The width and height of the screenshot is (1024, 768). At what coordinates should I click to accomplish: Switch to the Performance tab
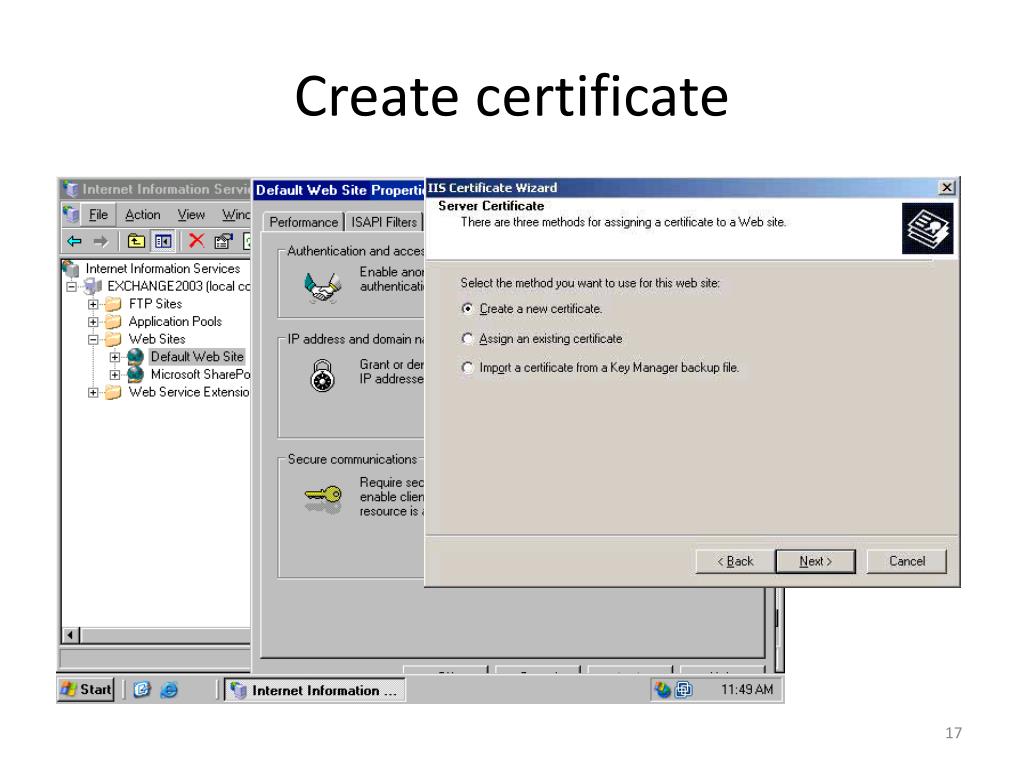point(304,222)
